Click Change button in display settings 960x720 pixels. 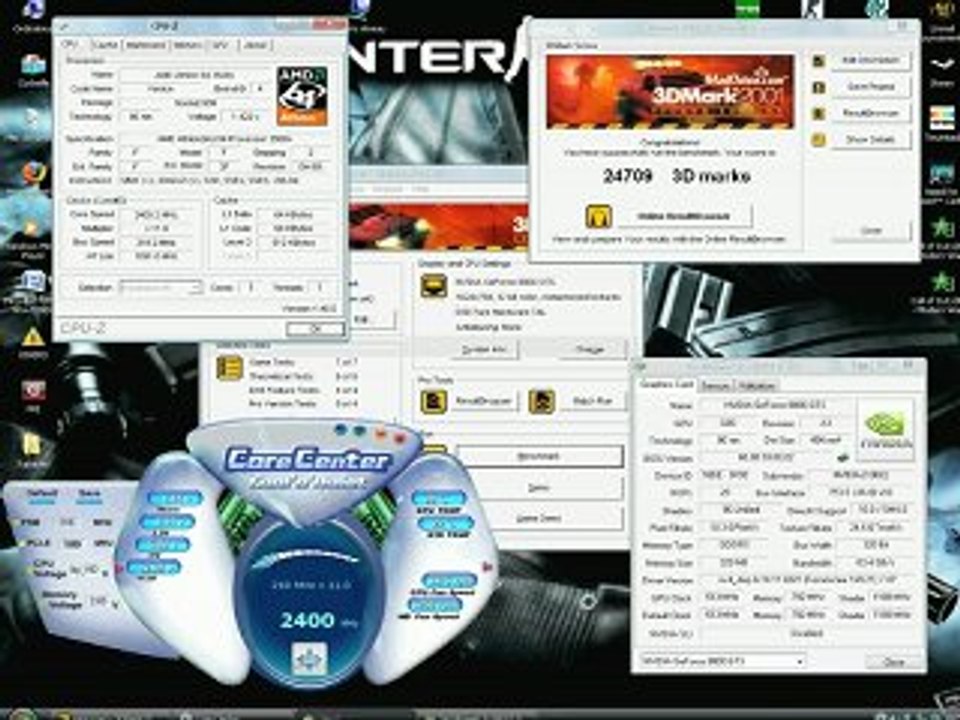point(589,350)
